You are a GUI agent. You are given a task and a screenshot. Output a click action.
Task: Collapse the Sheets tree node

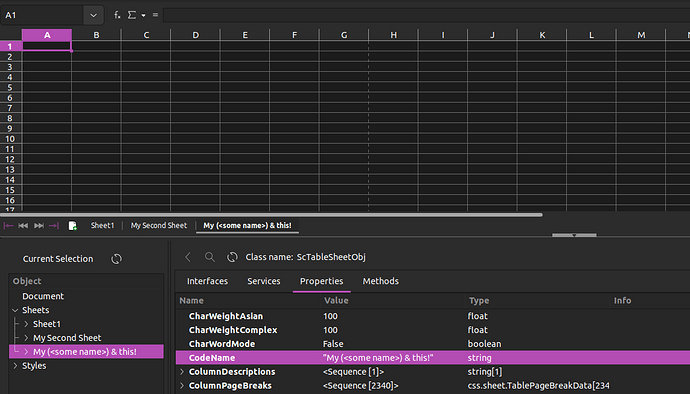(x=15, y=310)
